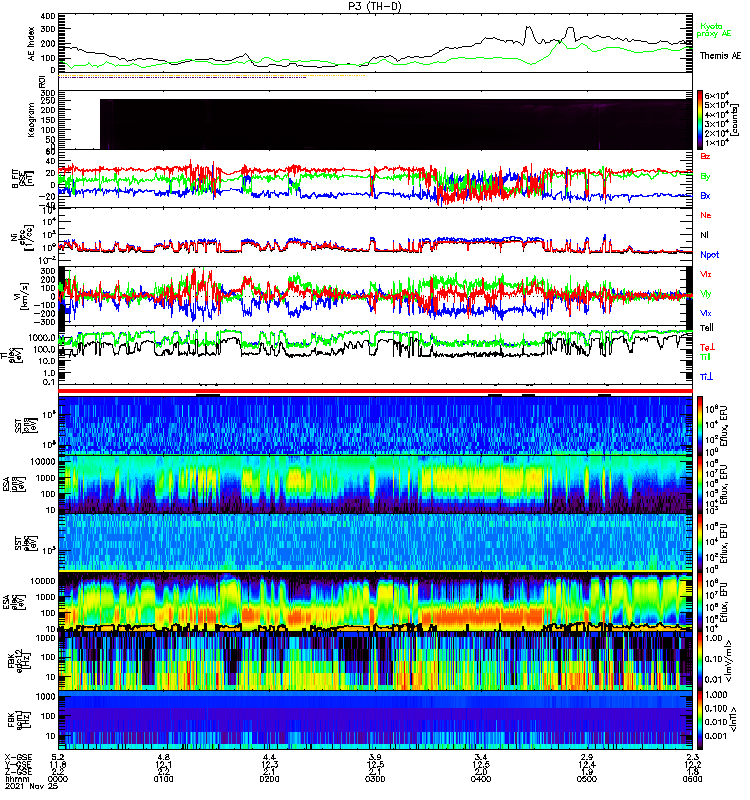Click the "0000" time tick label
This screenshot has height=800, width=750.
(58, 779)
